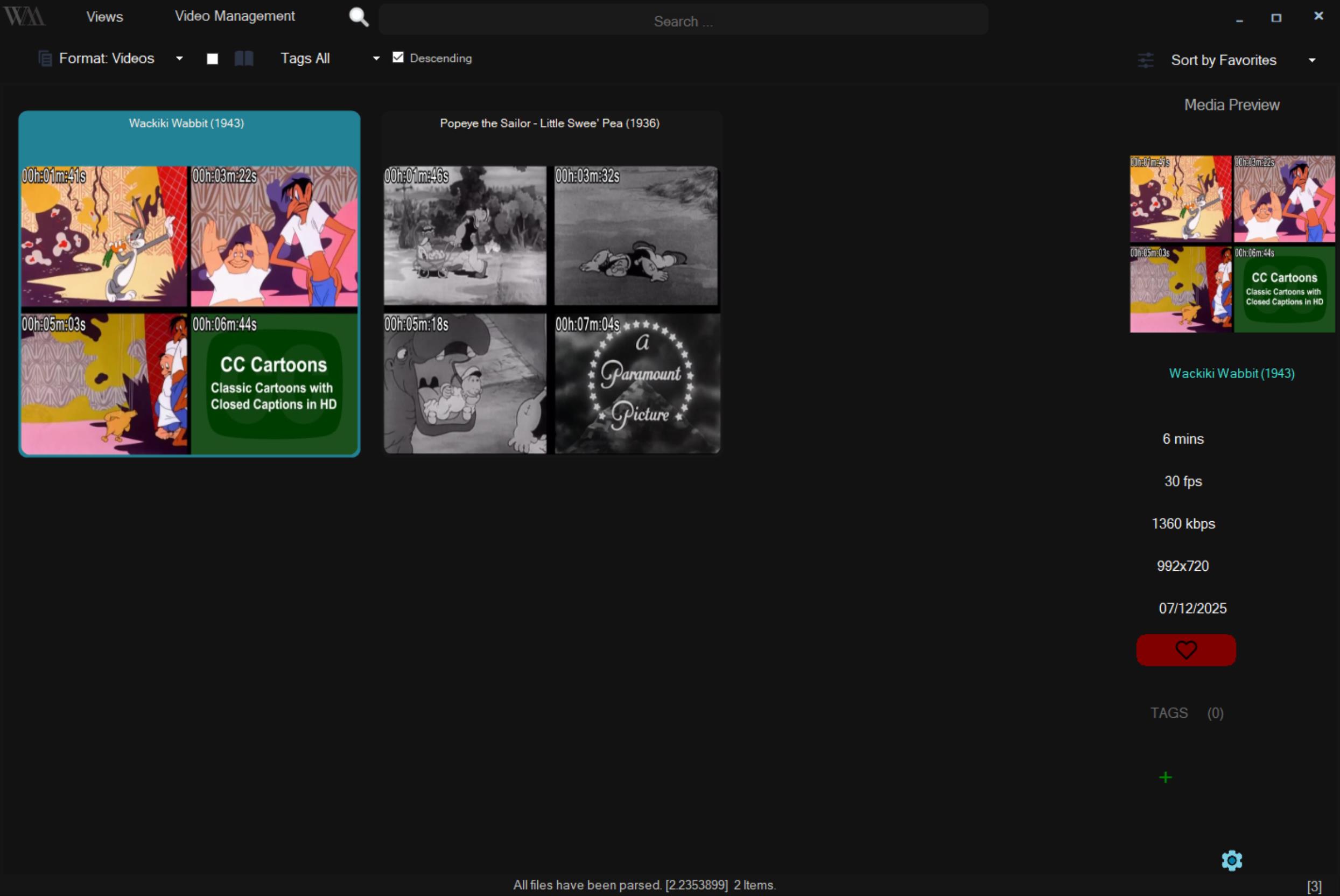Switch to split book view icon
The height and width of the screenshot is (896, 1340).
click(x=244, y=58)
